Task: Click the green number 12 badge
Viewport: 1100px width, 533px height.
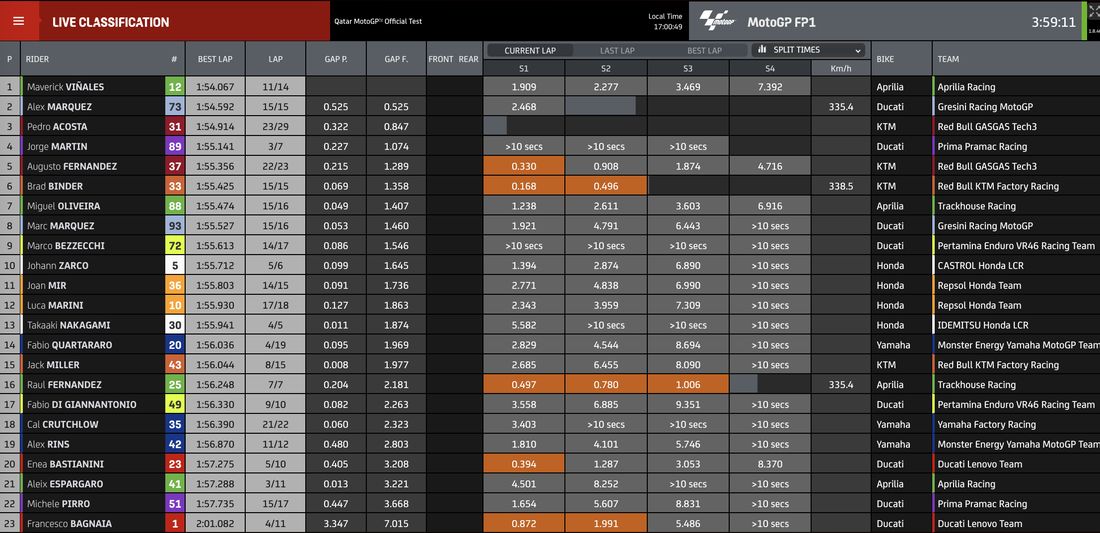Action: coord(175,87)
